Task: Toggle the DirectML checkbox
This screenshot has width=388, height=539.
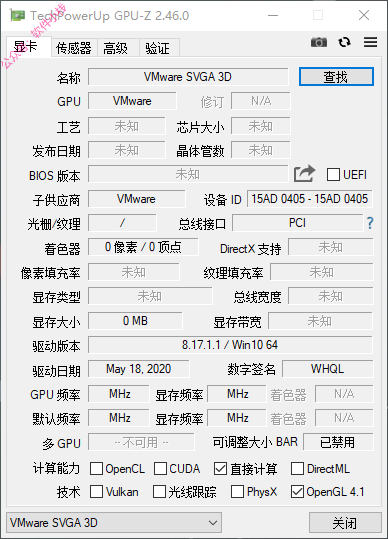Action: (x=297, y=469)
